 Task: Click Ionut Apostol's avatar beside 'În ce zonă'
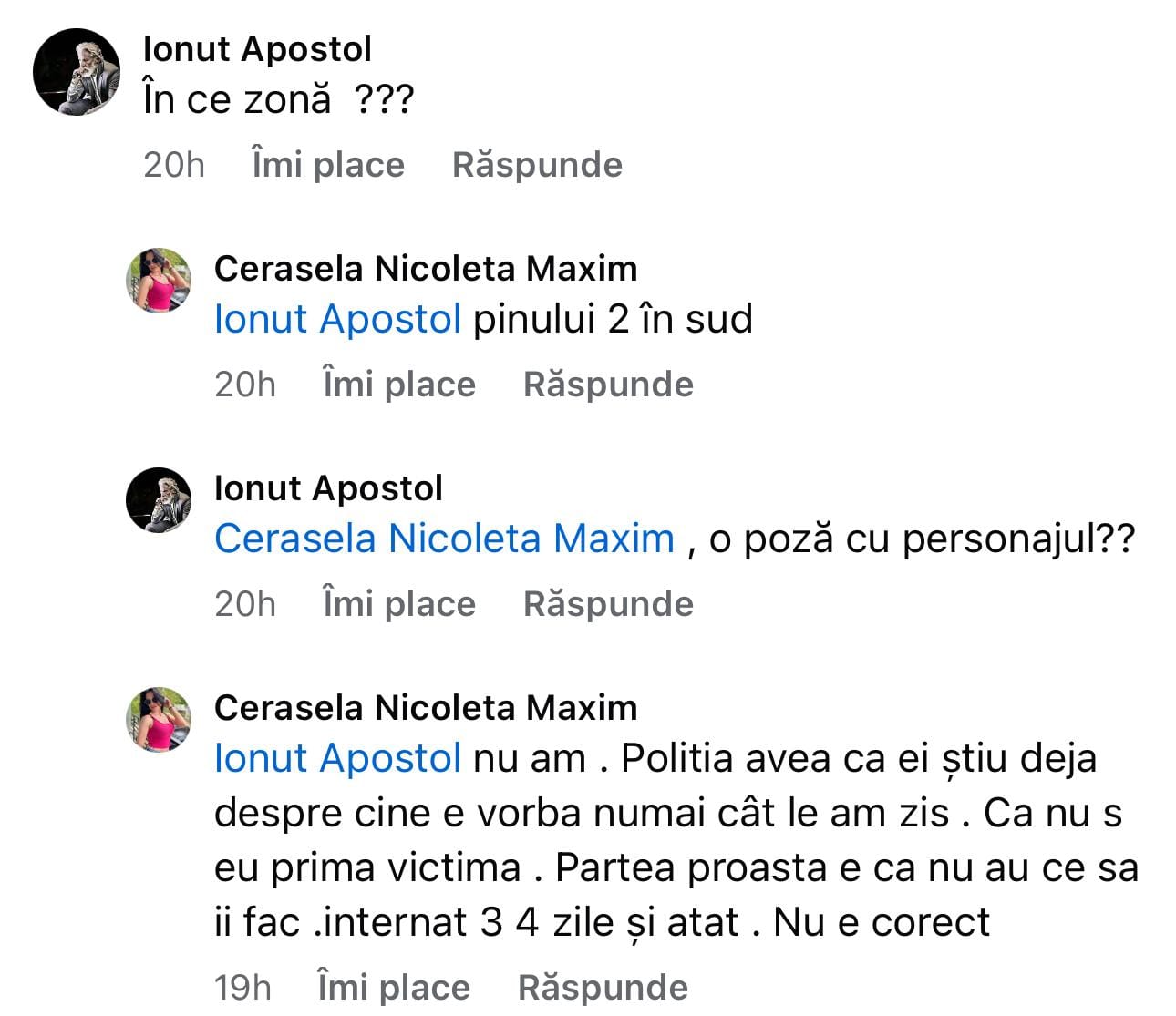tap(77, 72)
